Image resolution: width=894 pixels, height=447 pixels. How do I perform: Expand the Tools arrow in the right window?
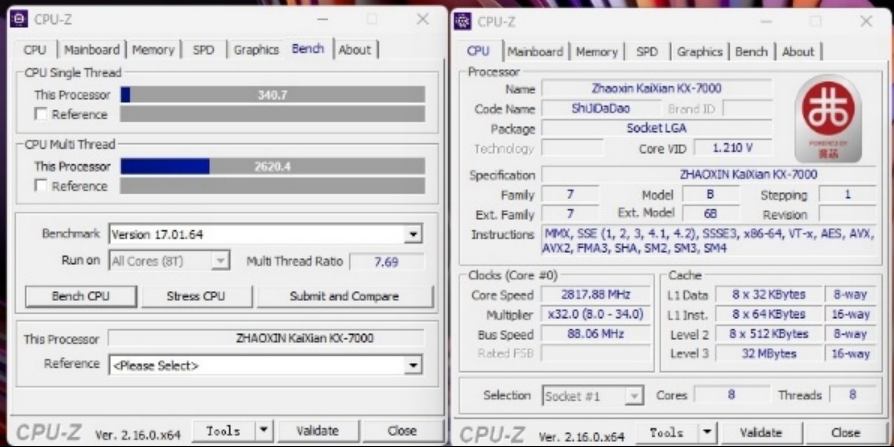pos(707,433)
